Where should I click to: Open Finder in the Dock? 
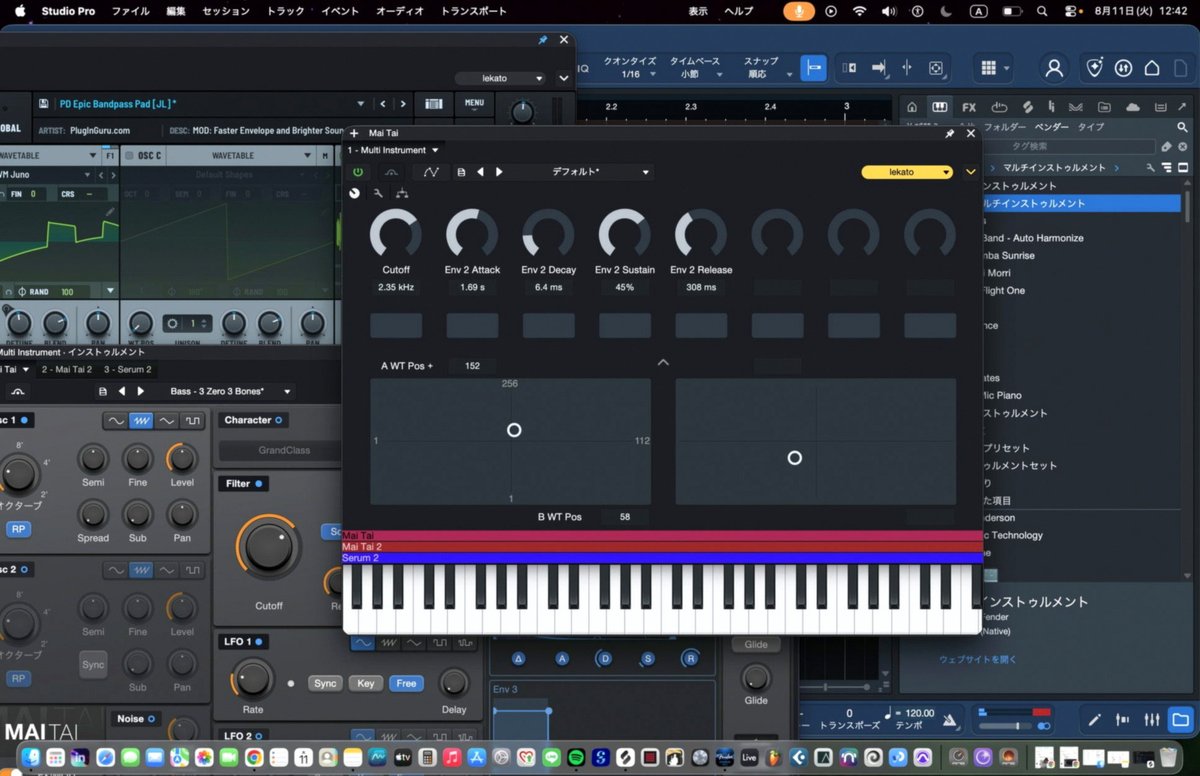coord(31,756)
